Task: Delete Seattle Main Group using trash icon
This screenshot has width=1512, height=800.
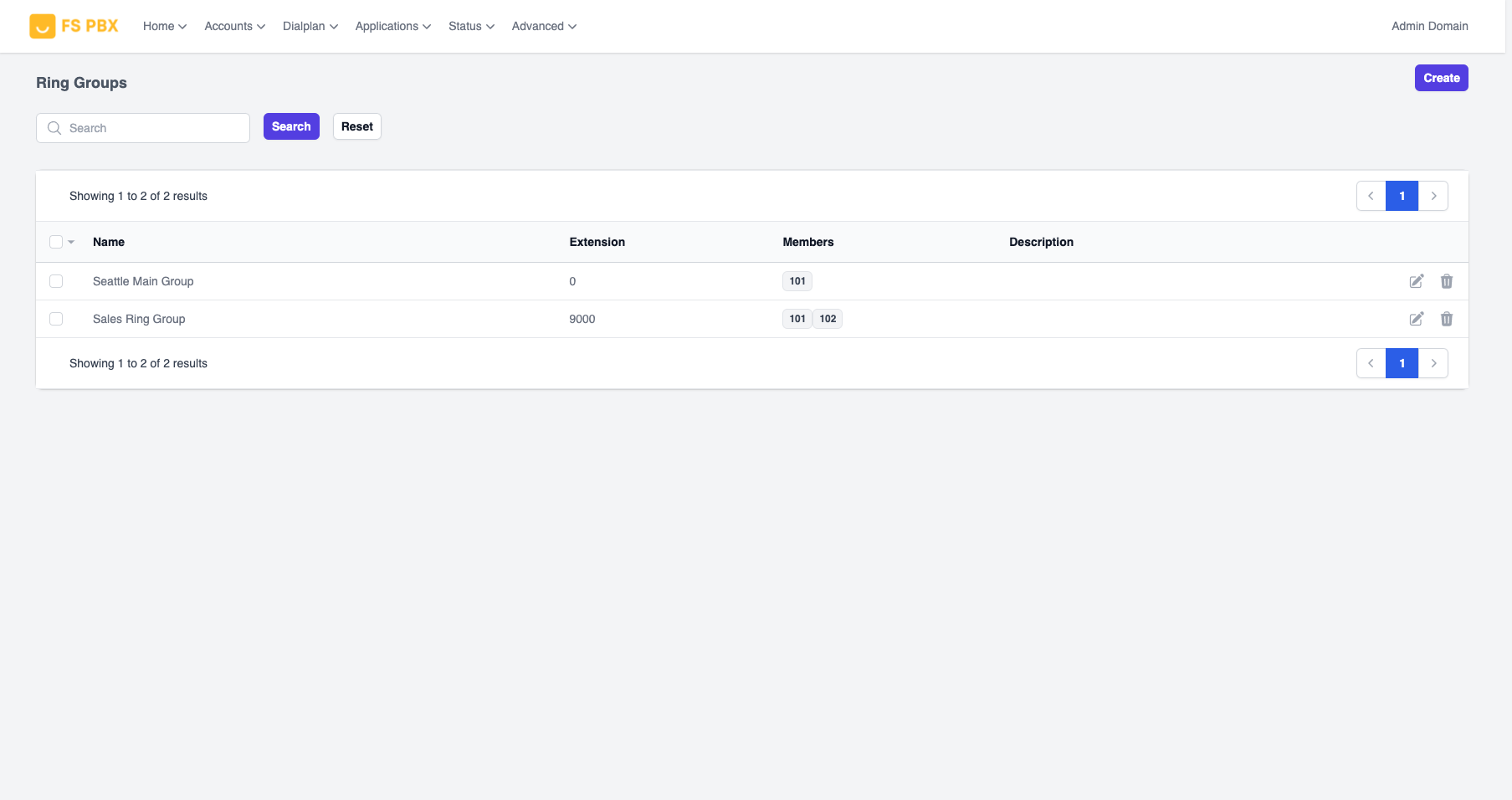Action: 1447,281
